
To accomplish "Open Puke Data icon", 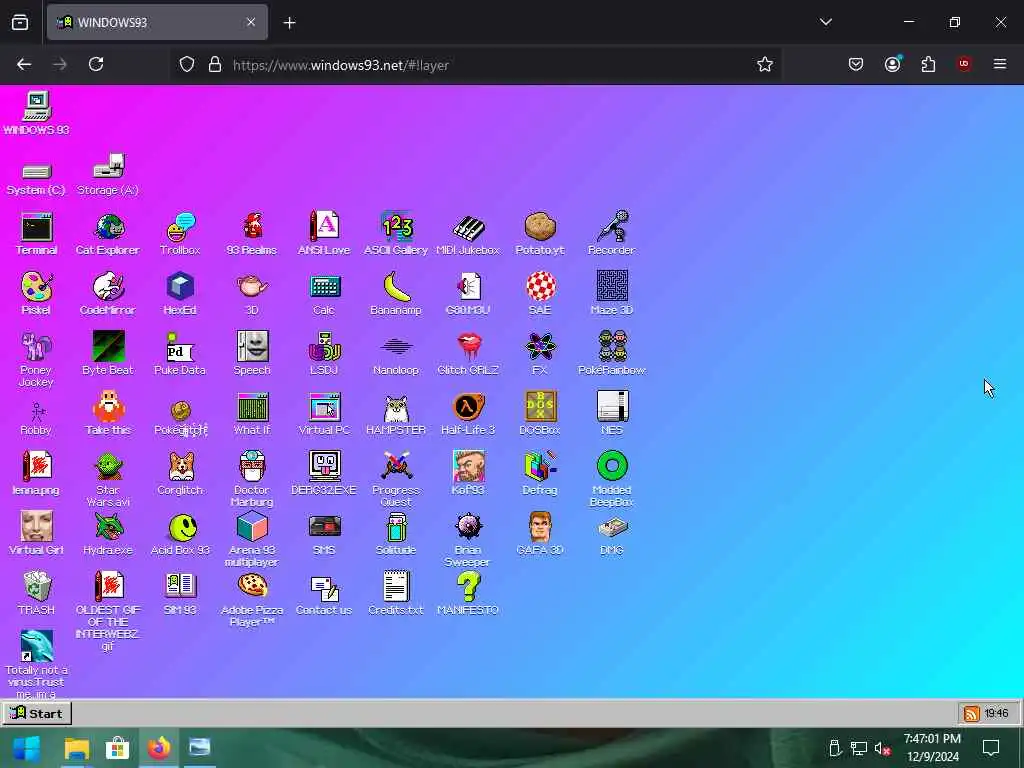I will [x=180, y=347].
